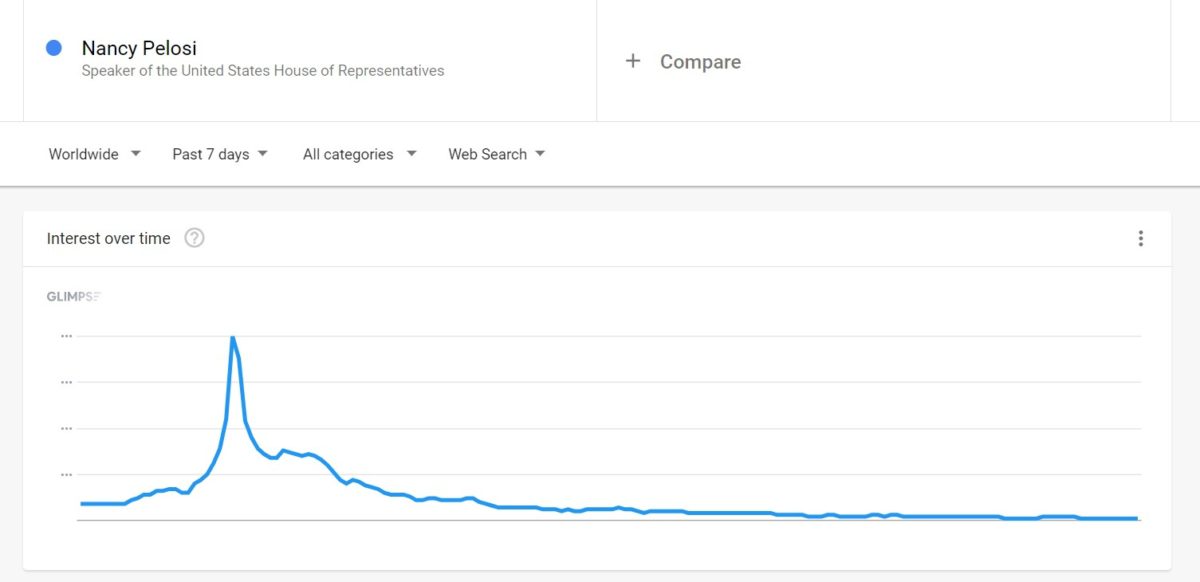Click the topmost y-axis ellipsis label
Viewport: 1200px width, 582px height.
[x=66, y=336]
